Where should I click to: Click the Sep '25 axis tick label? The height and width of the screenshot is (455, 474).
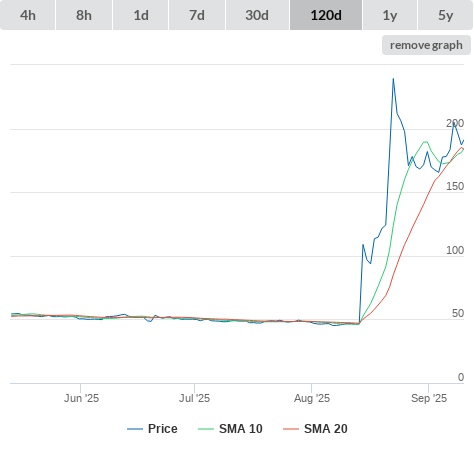point(429,398)
